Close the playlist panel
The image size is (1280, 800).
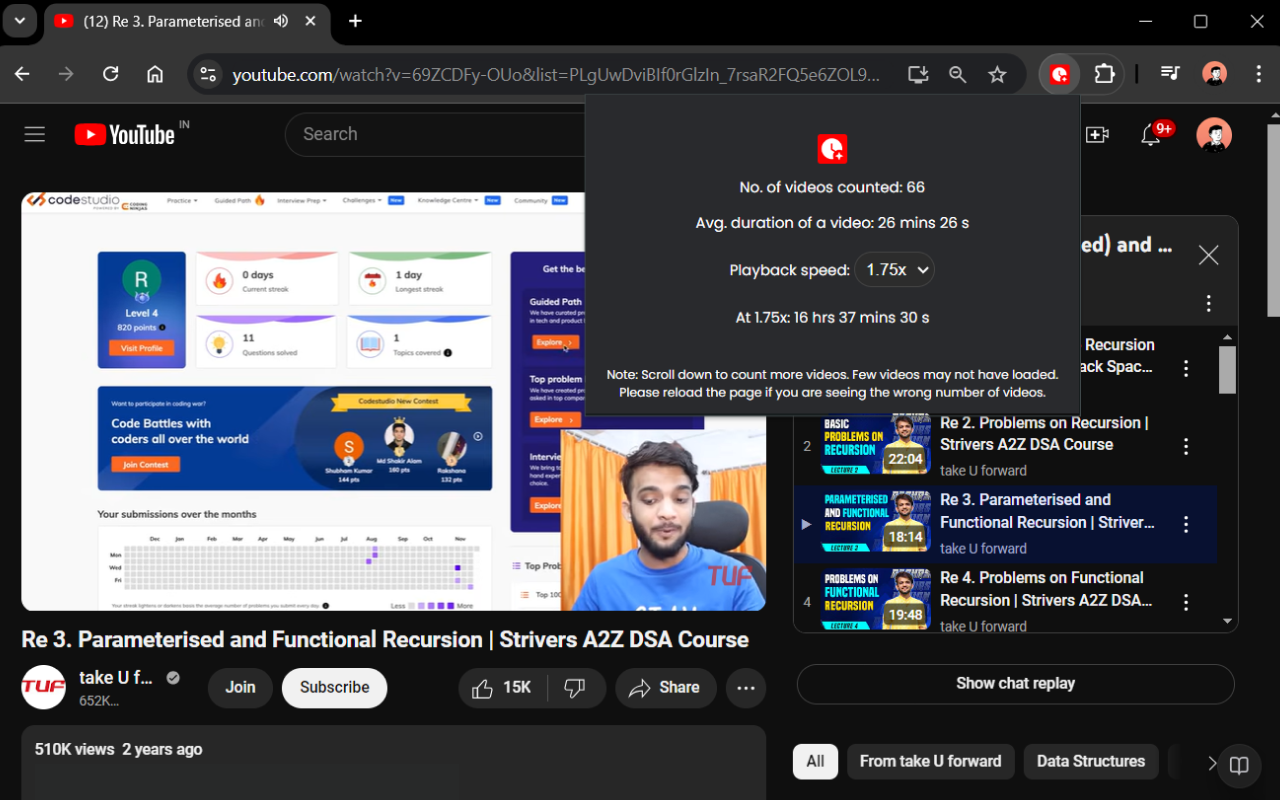pos(1208,255)
